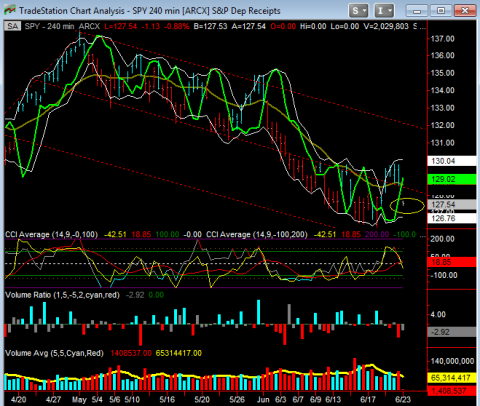Click the TradeStation logo icon in title bar
Image resolution: width=480 pixels, height=406 pixels.
pyautogui.click(x=10, y=10)
